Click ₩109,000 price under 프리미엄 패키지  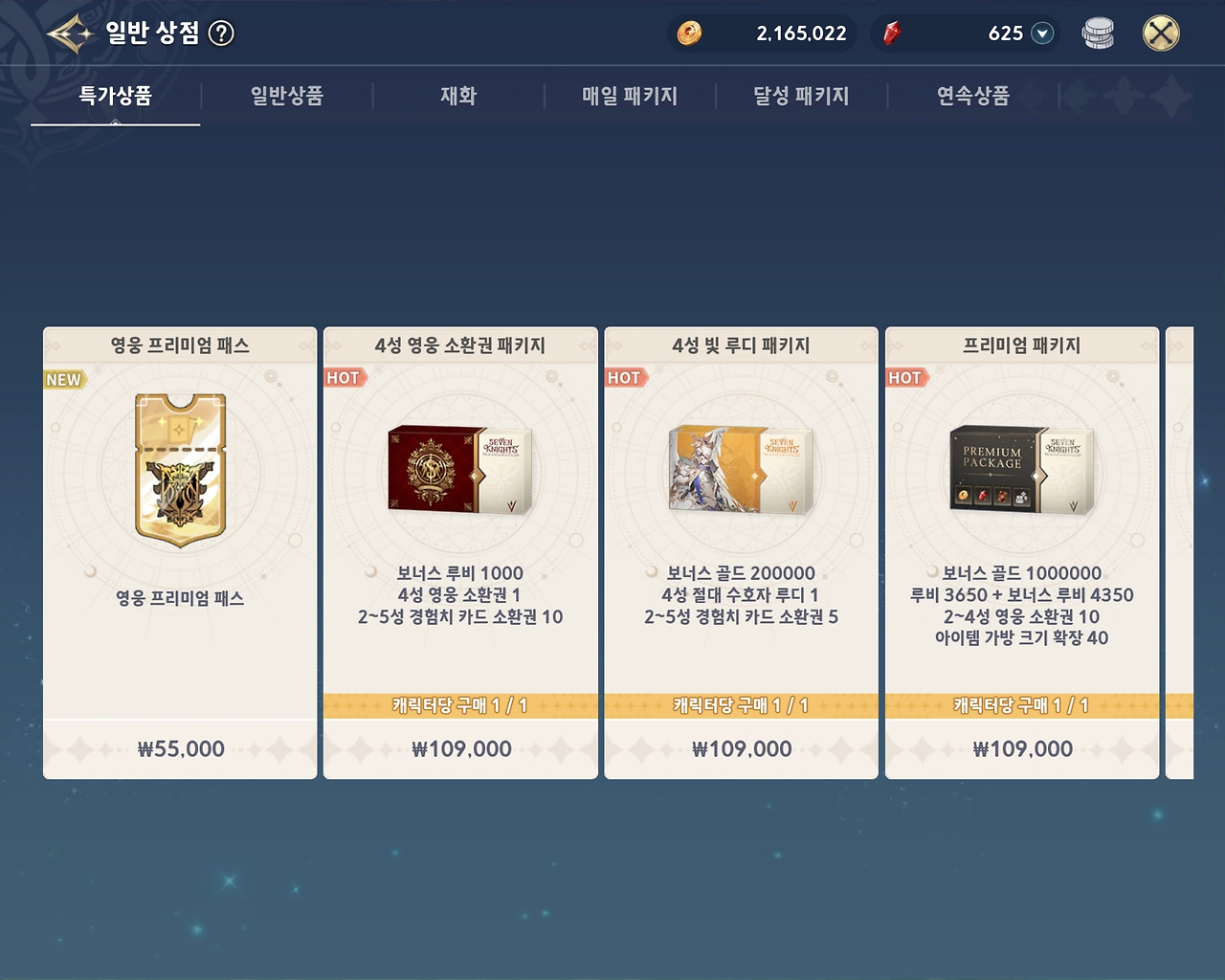[1022, 748]
